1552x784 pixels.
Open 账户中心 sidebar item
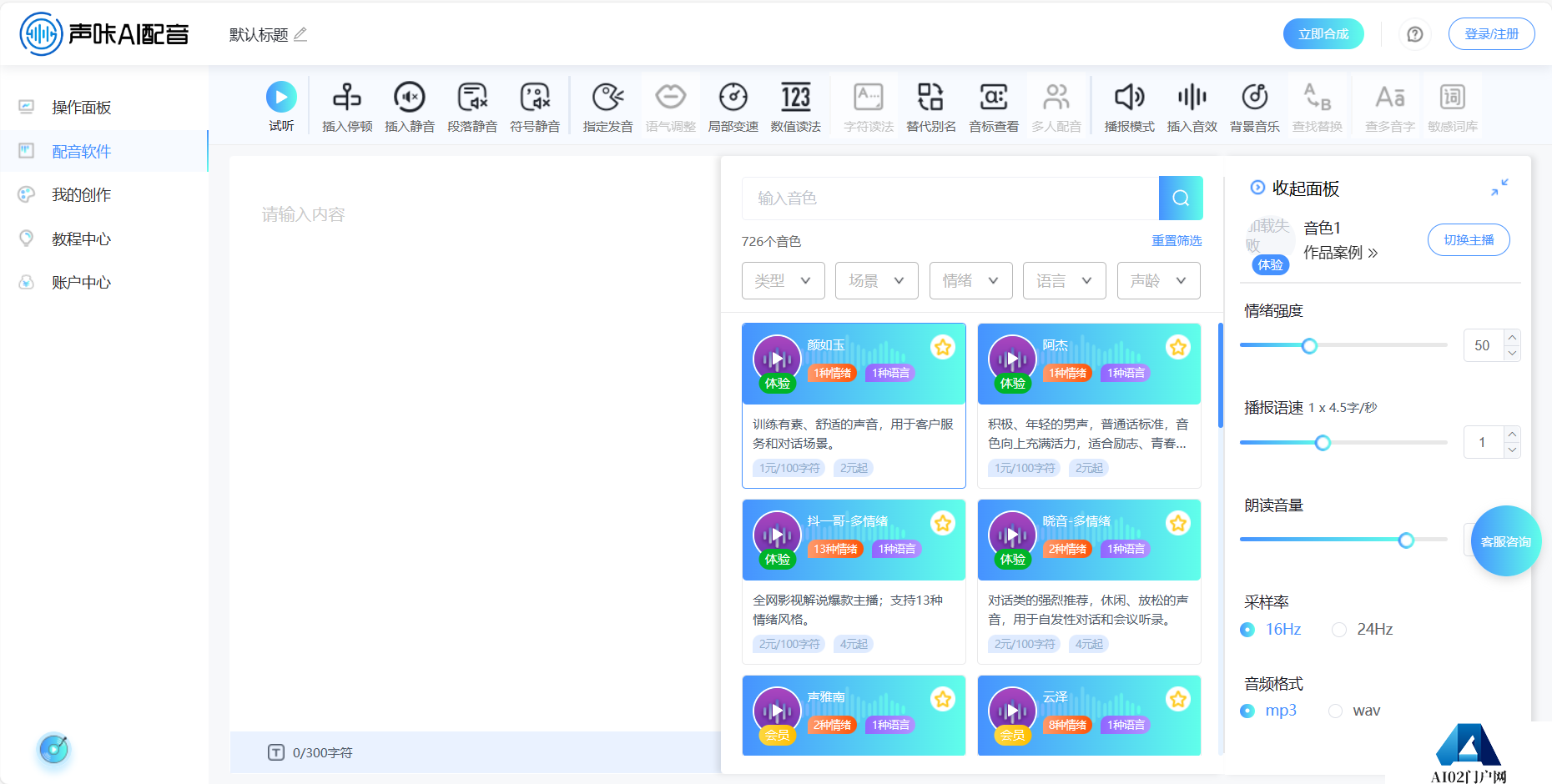[104, 283]
